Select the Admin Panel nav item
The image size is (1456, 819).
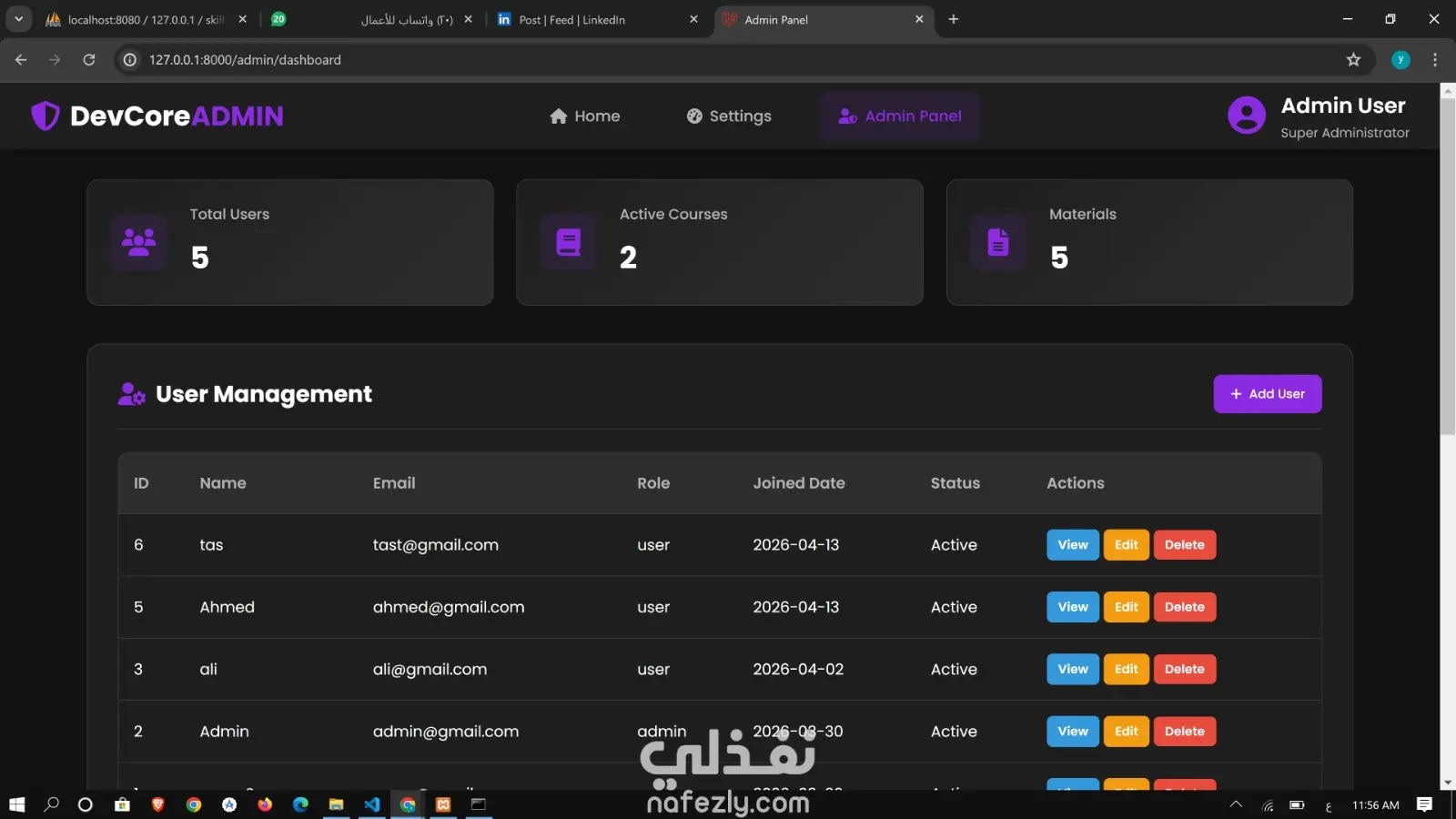pos(899,116)
